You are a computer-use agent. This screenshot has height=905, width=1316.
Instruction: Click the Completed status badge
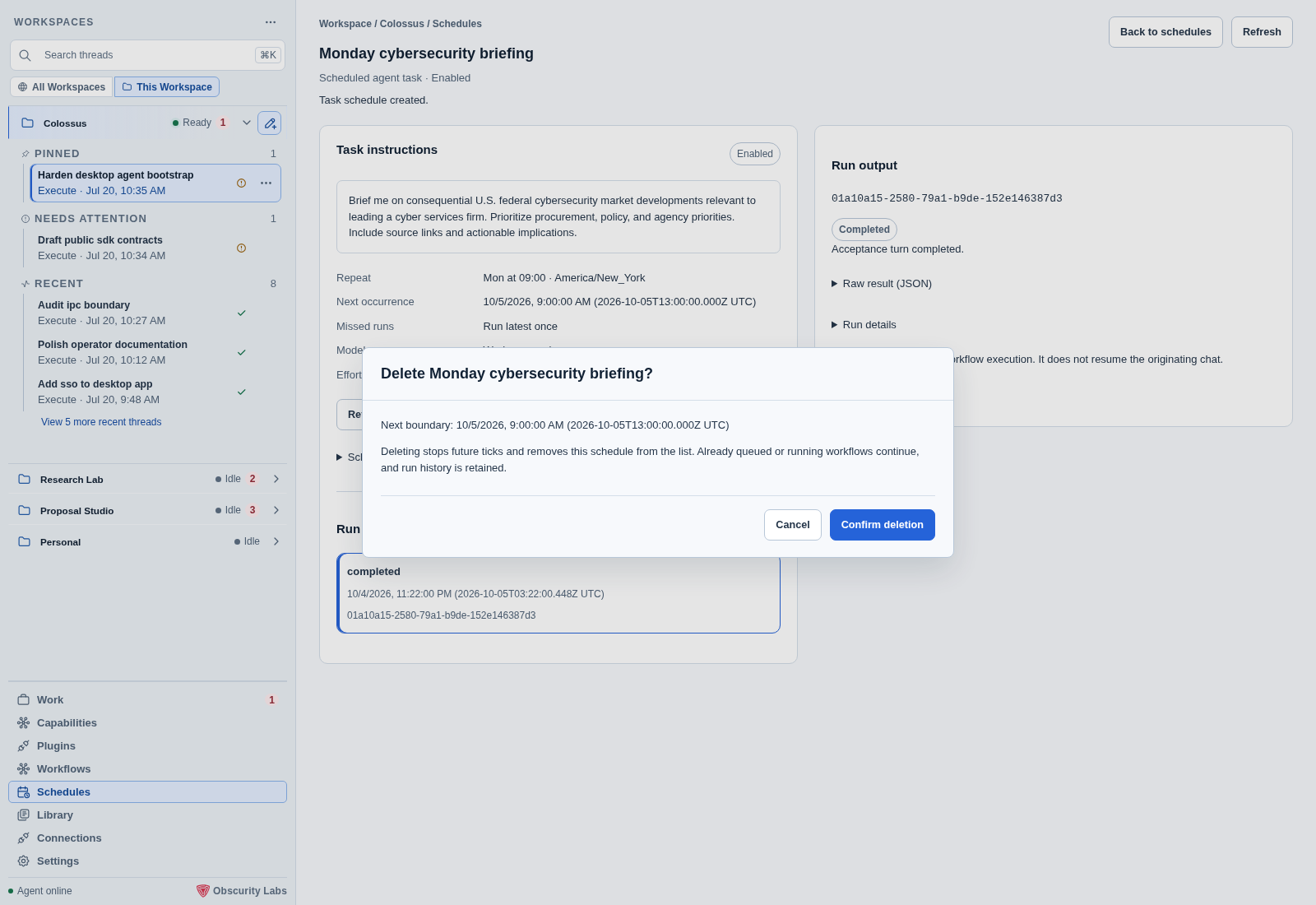[864, 230]
